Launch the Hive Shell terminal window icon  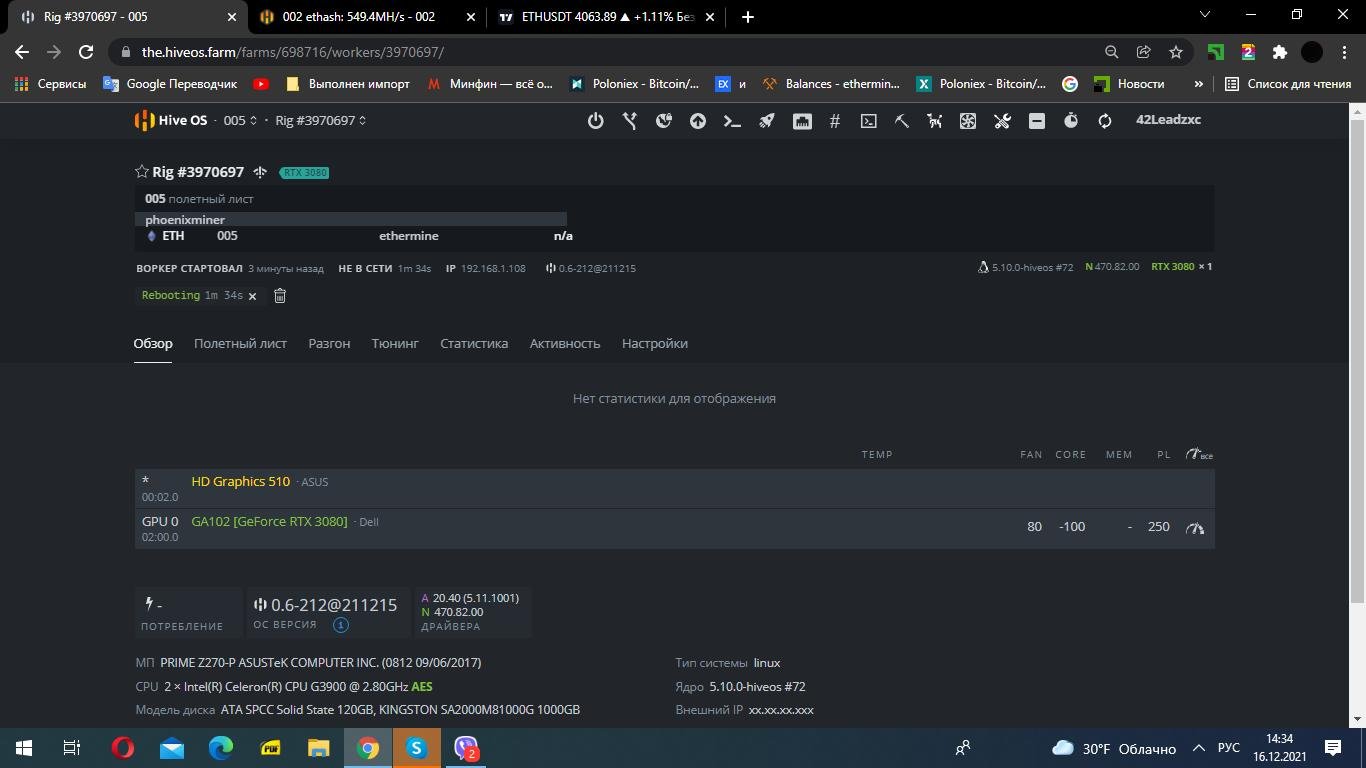click(x=869, y=120)
